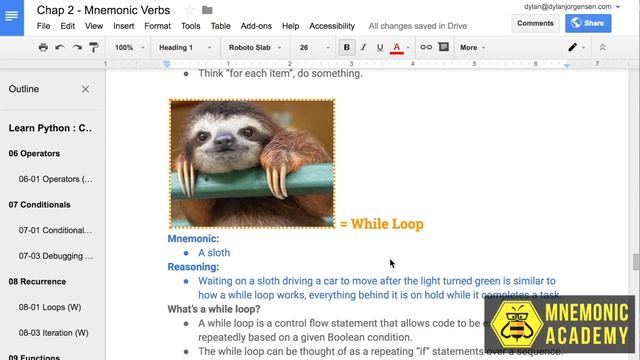Viewport: 640px width, 360px height.
Task: Open the Docs home hamburger icon
Action: click(11, 16)
